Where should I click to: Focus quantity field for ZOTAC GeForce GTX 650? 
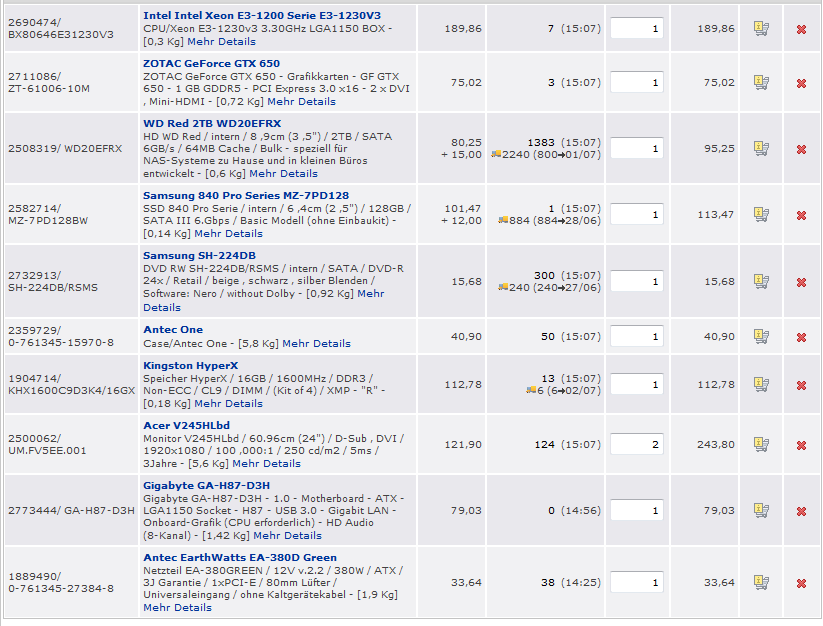coord(637,82)
